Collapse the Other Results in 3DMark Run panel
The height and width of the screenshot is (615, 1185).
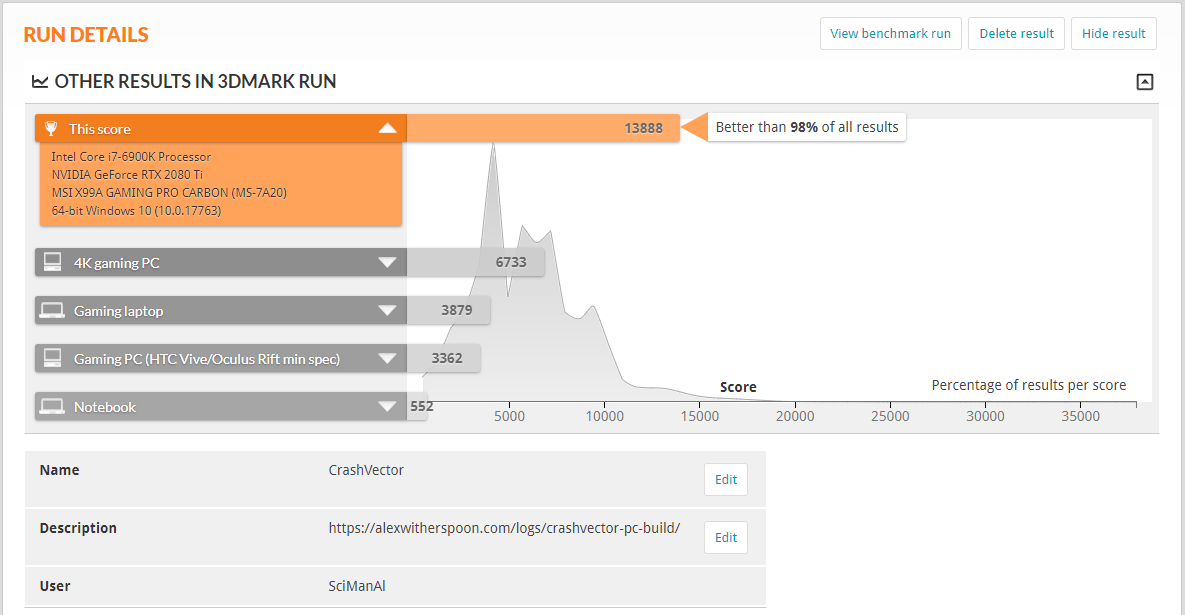(x=1145, y=82)
